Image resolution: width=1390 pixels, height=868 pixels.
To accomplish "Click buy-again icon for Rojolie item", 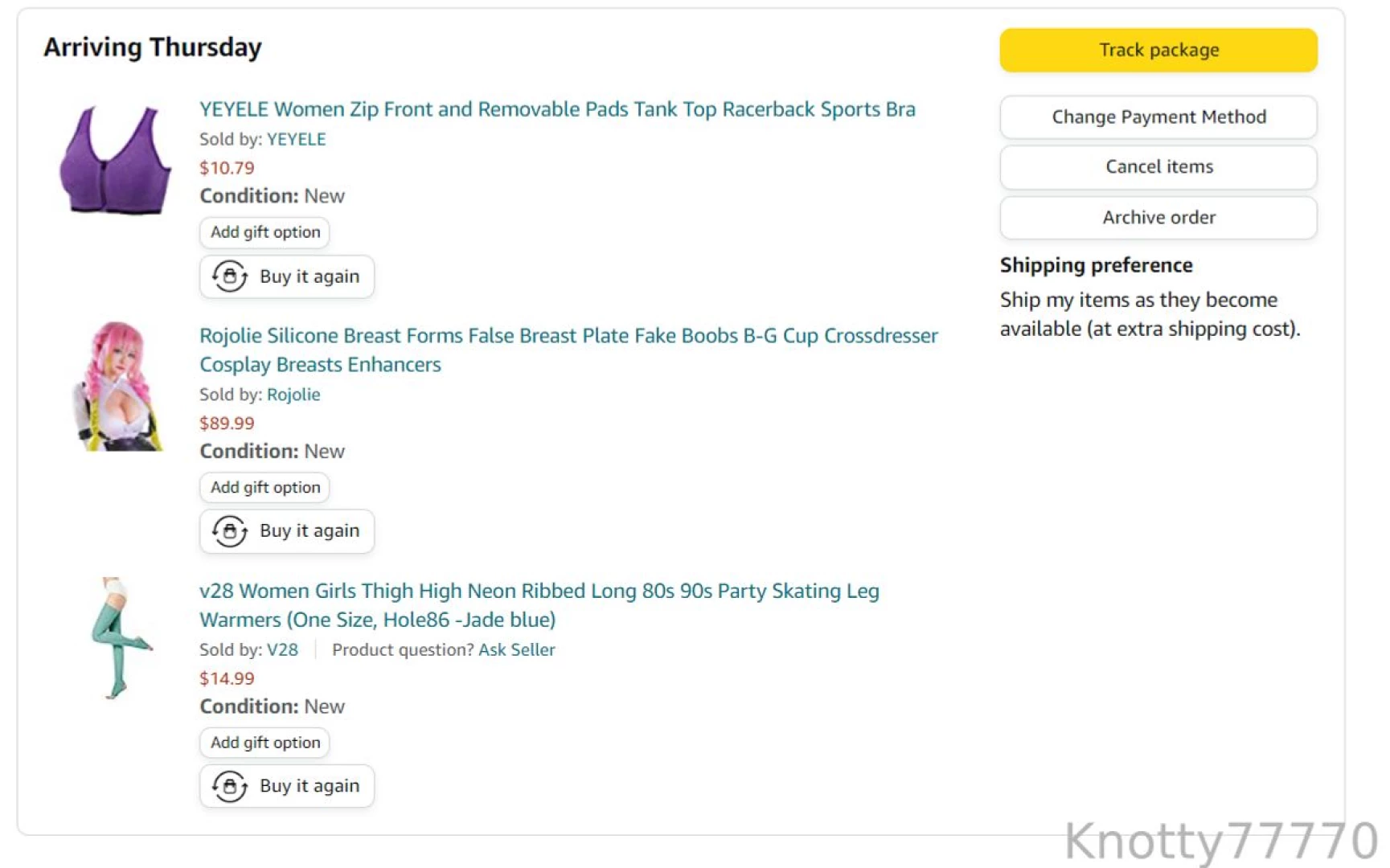I will [x=230, y=531].
